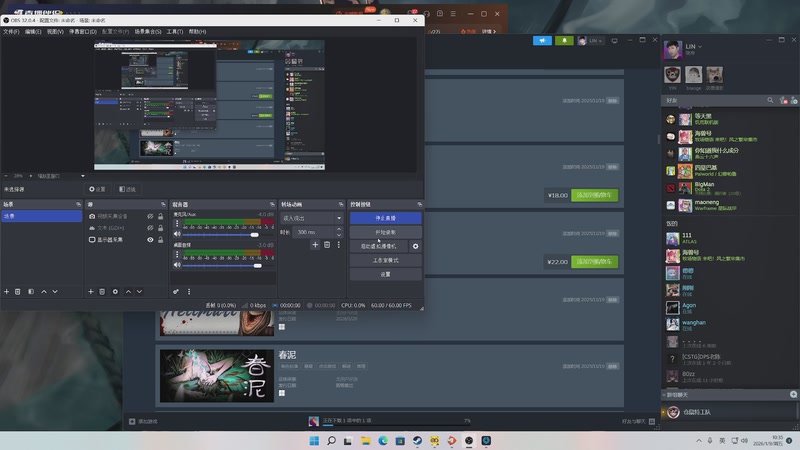The width and height of the screenshot is (800, 450).
Task: Mute the Mic/Aux audio channel
Action: [177, 234]
